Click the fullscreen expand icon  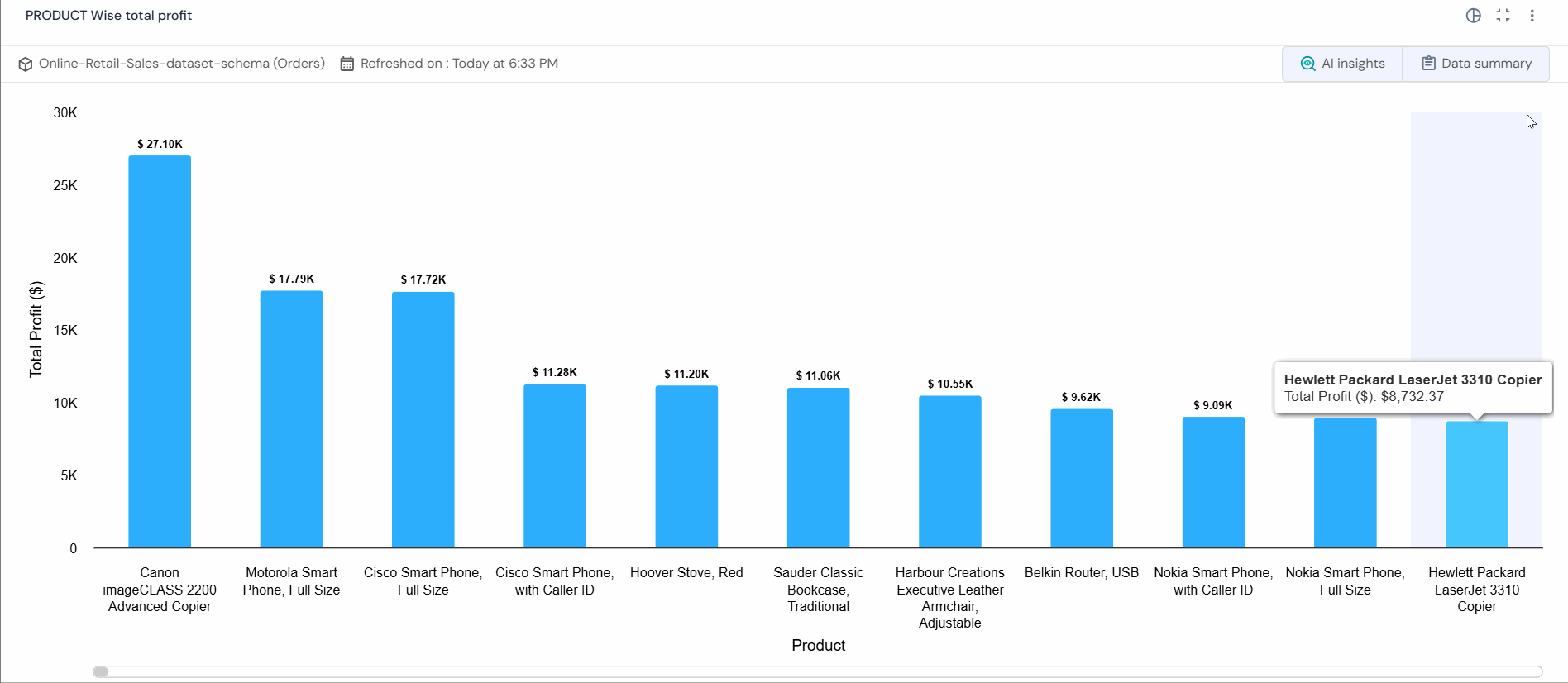coord(1503,16)
